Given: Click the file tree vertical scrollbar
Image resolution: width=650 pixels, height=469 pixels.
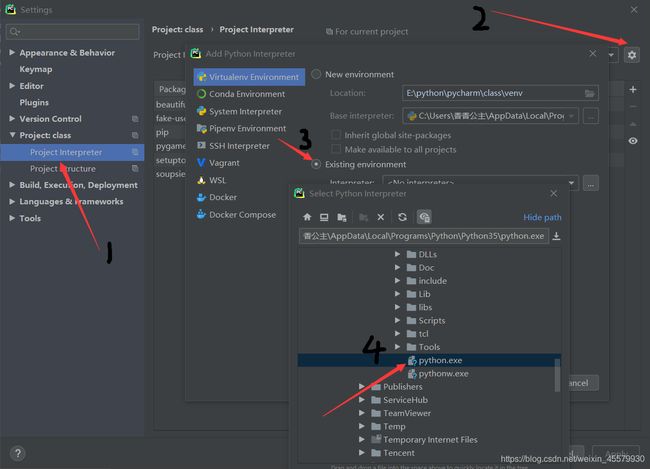Looking at the screenshot, I should tap(557, 375).
